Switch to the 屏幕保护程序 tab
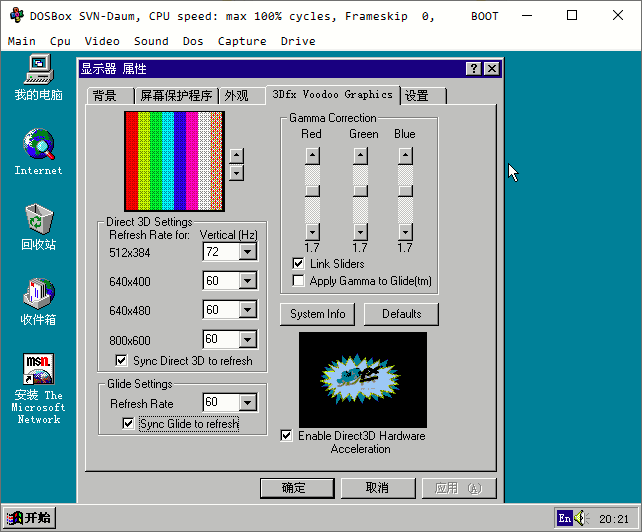642x532 pixels. (x=176, y=96)
